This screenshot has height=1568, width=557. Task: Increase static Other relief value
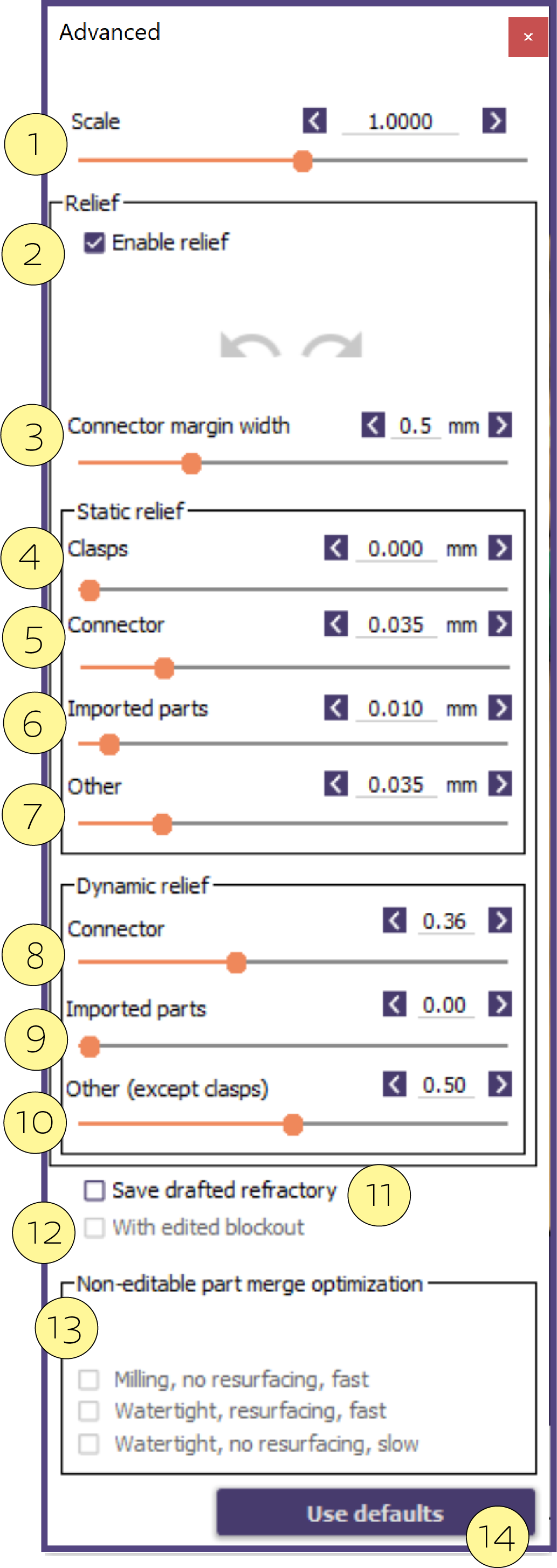(500, 784)
